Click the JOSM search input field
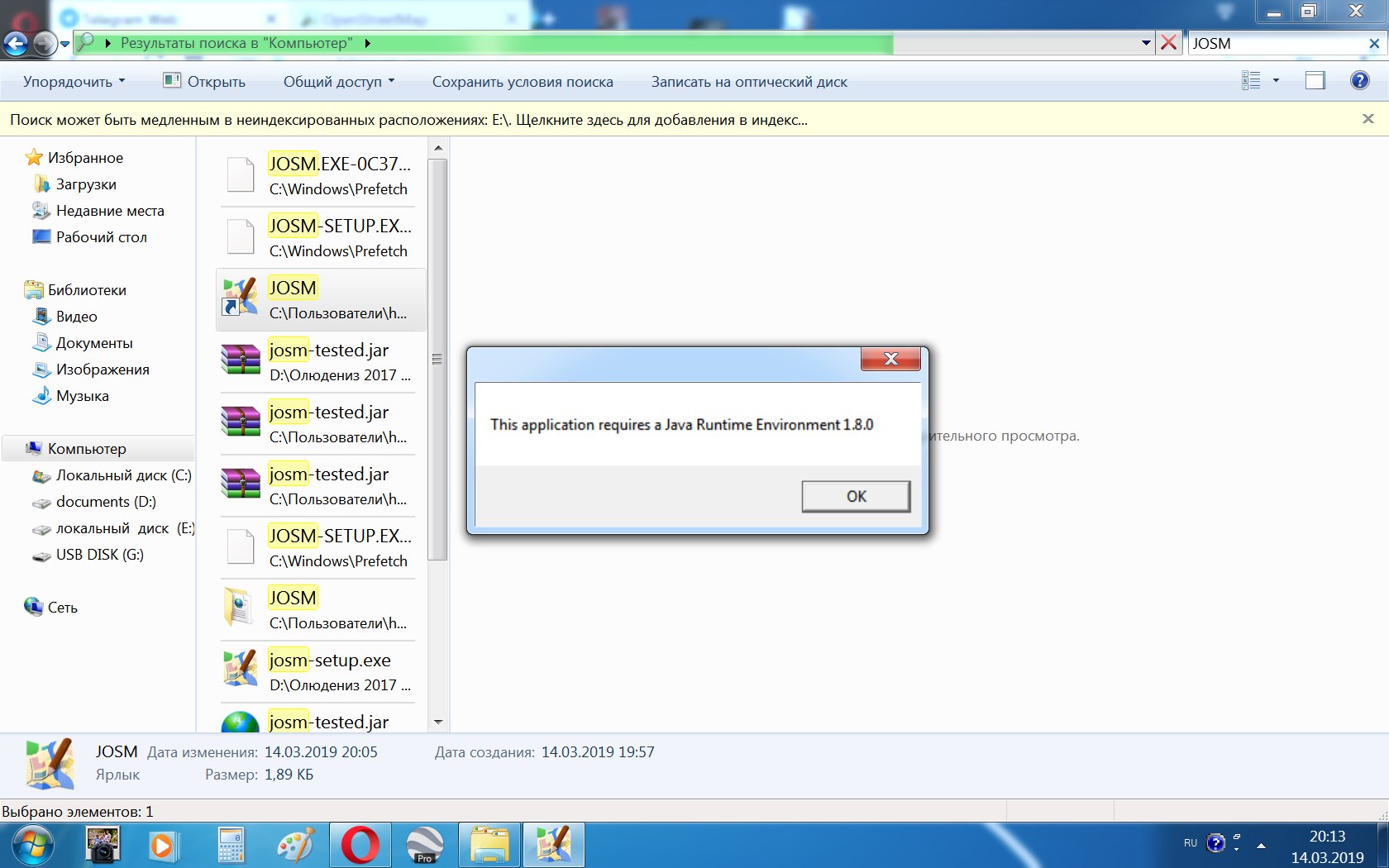Image resolution: width=1389 pixels, height=868 pixels. point(1277,43)
